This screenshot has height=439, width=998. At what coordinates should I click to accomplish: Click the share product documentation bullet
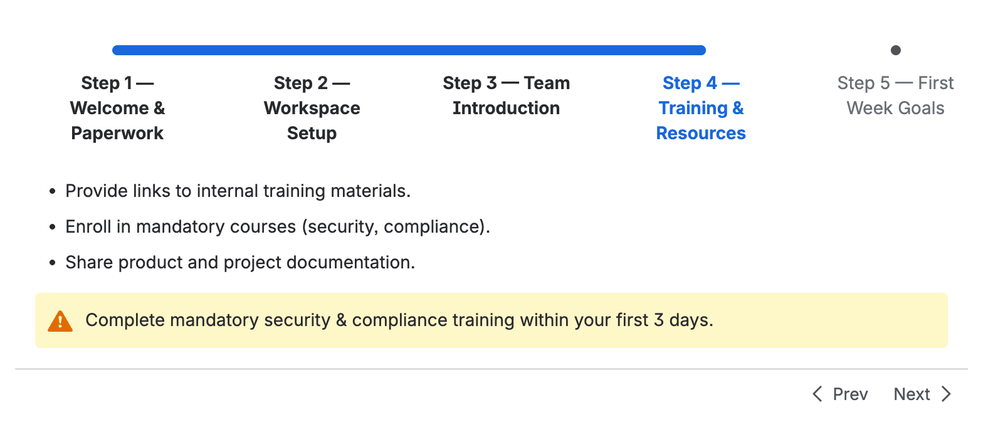pos(240,262)
